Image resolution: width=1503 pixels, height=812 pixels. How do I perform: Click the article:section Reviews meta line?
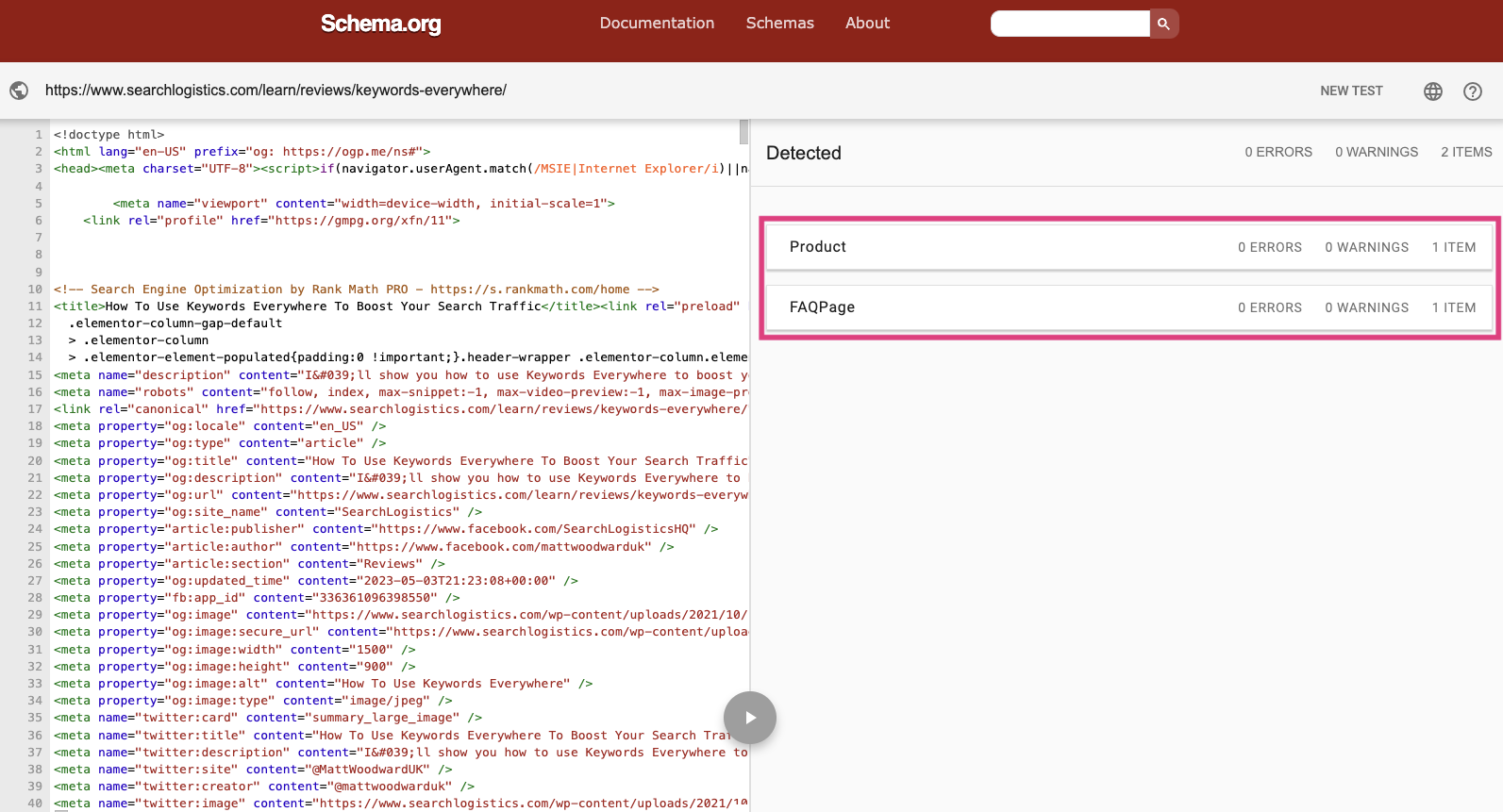point(249,564)
